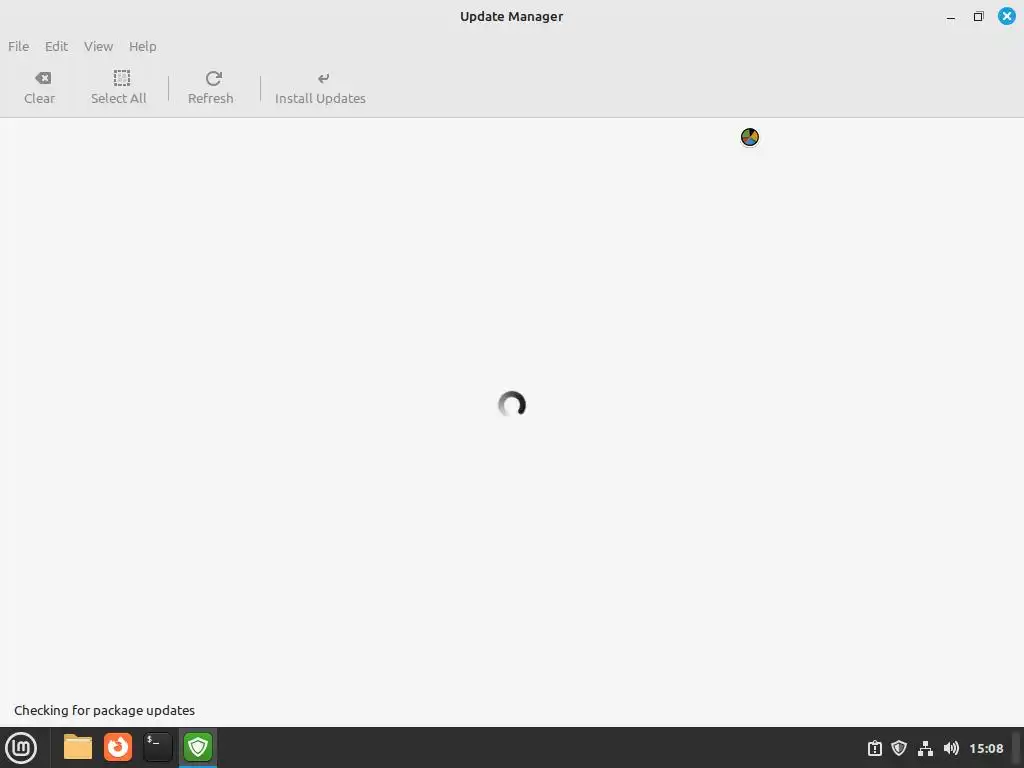Image resolution: width=1024 pixels, height=768 pixels.
Task: Click Install Updates in the toolbar
Action: click(320, 88)
